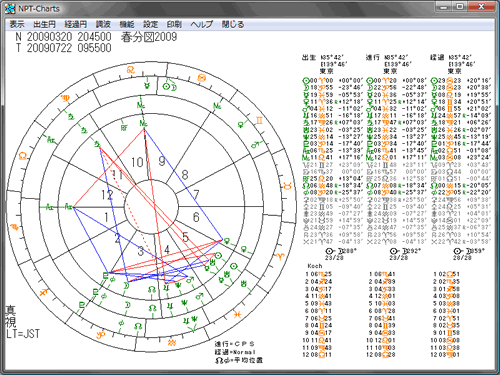Click the RF marker beside house 10
This screenshot has width=500, height=375.
point(124,128)
